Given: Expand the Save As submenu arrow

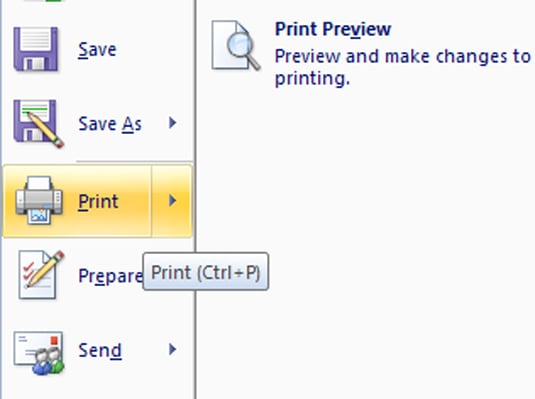Looking at the screenshot, I should pos(173,123).
